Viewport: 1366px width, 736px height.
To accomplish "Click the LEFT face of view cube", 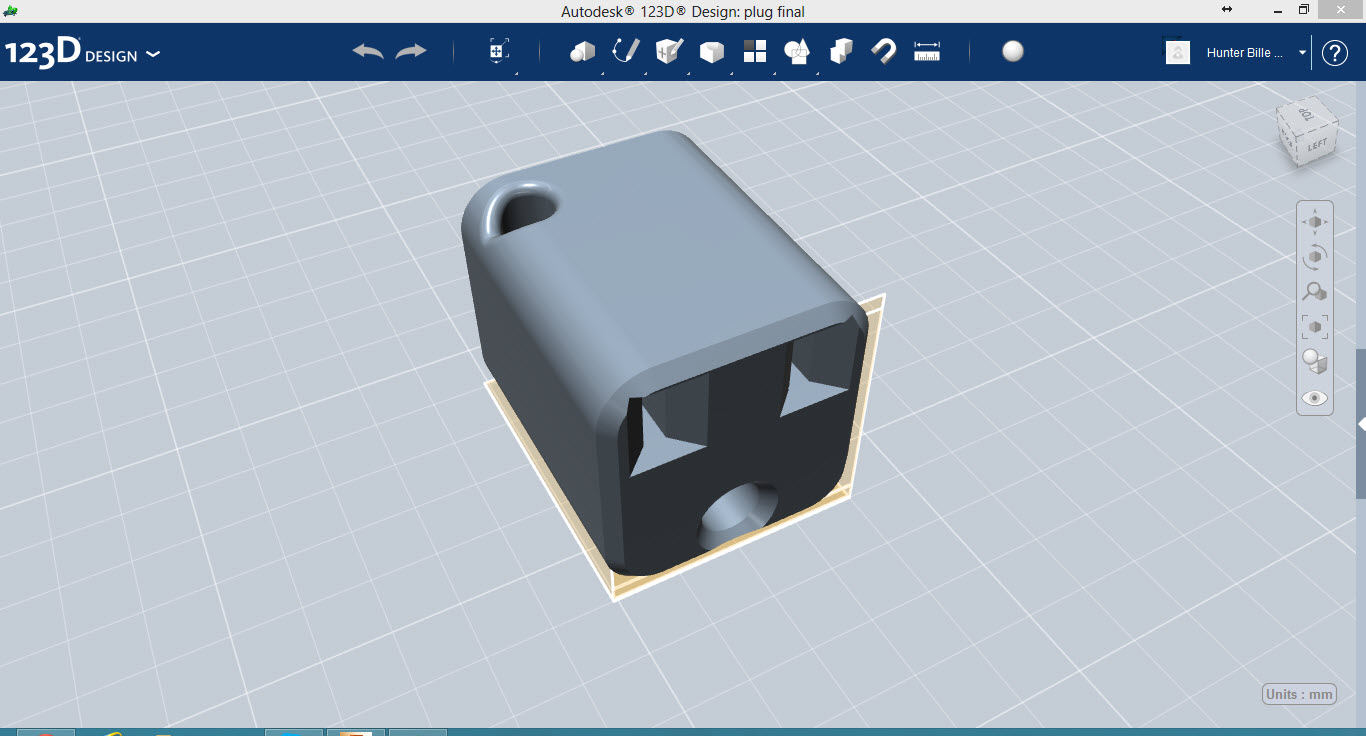I will pos(1317,146).
